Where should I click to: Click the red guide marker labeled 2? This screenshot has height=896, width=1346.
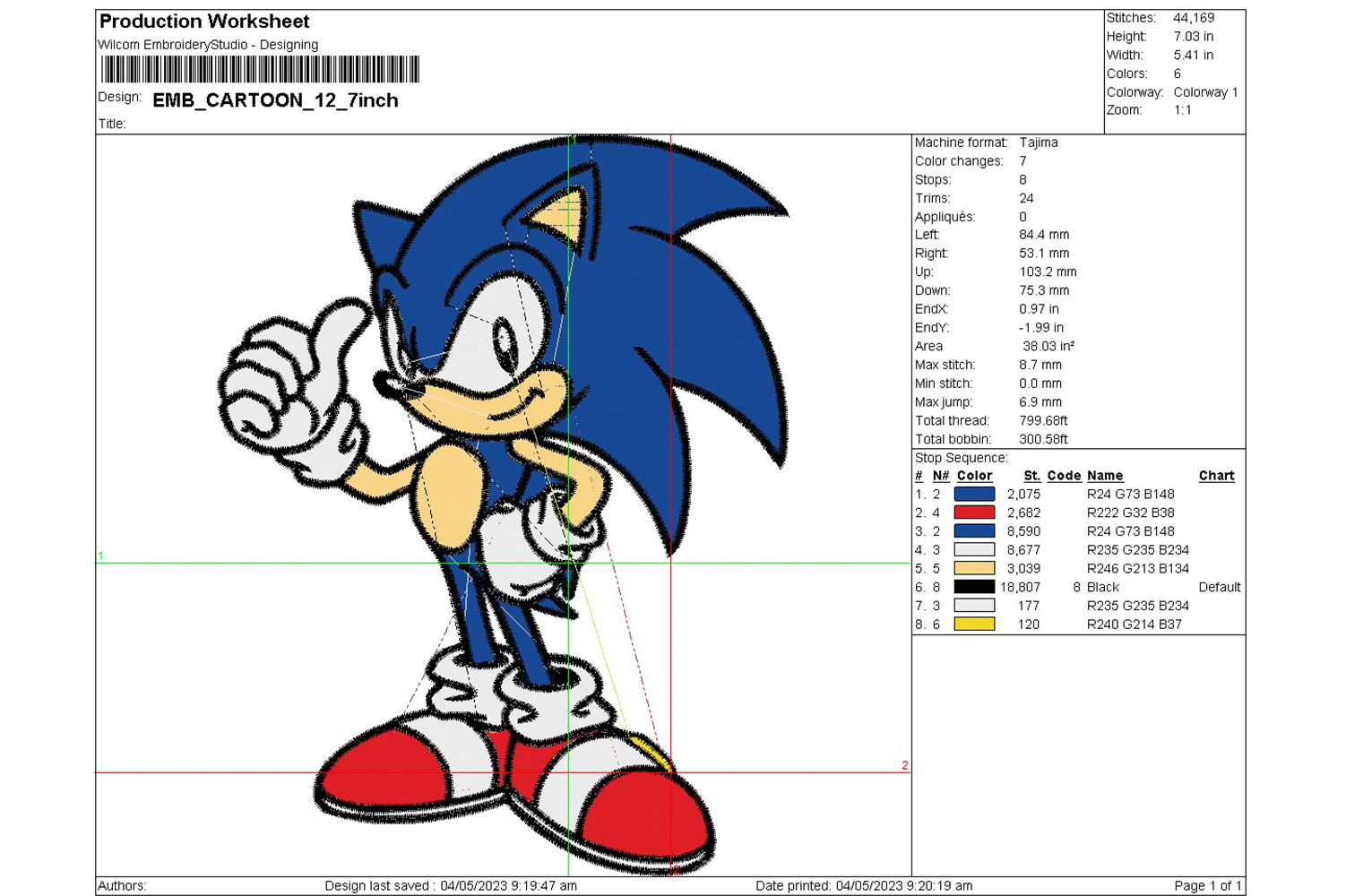[904, 765]
